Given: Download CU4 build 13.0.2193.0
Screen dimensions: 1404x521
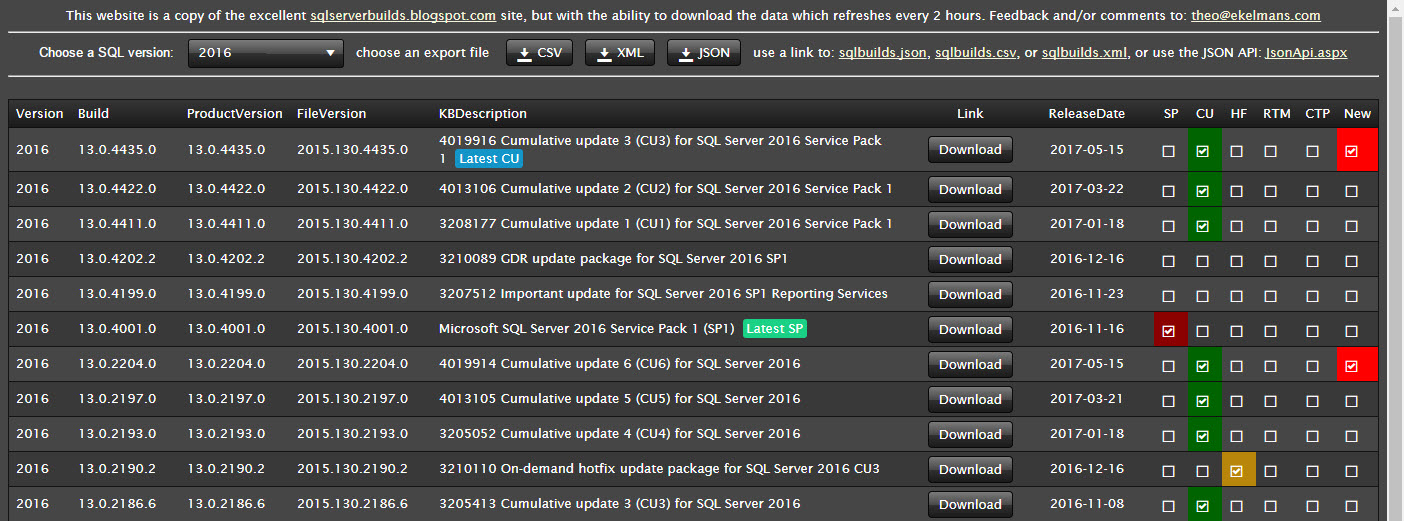Looking at the screenshot, I should (x=970, y=434).
